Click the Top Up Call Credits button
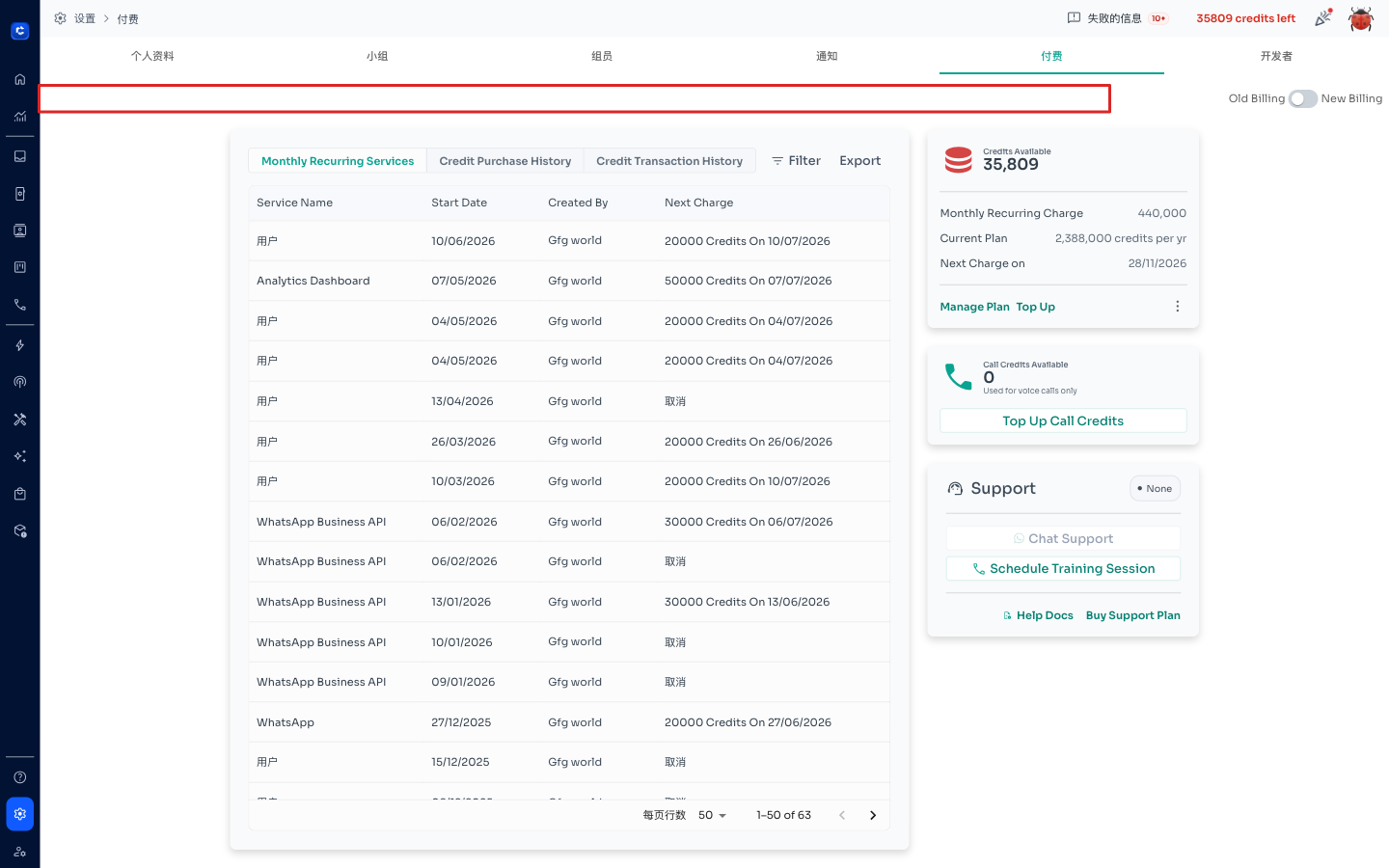This screenshot has width=1389, height=868. 1063,421
